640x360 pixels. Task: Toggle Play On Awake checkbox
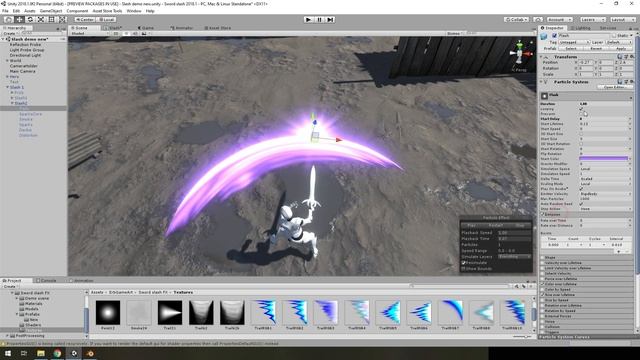581,189
